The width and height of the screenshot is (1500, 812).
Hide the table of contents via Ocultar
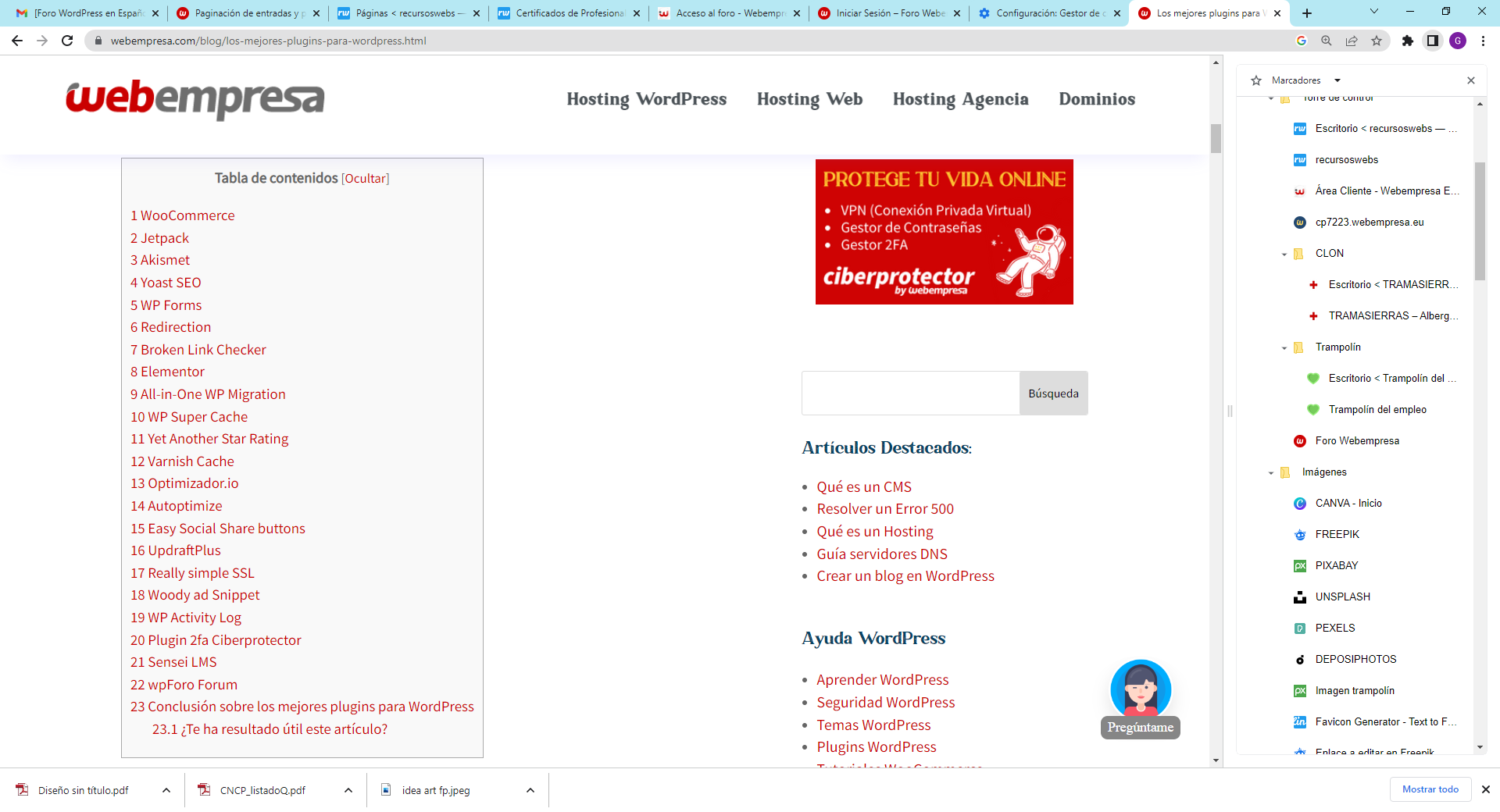[365, 179]
